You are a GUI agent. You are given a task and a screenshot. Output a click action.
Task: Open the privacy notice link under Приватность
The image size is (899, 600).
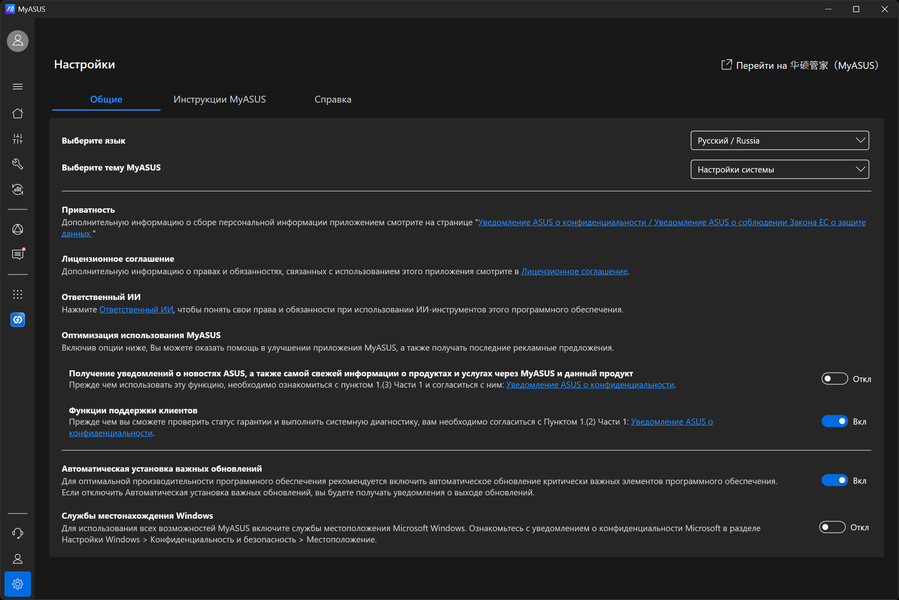(x=463, y=228)
